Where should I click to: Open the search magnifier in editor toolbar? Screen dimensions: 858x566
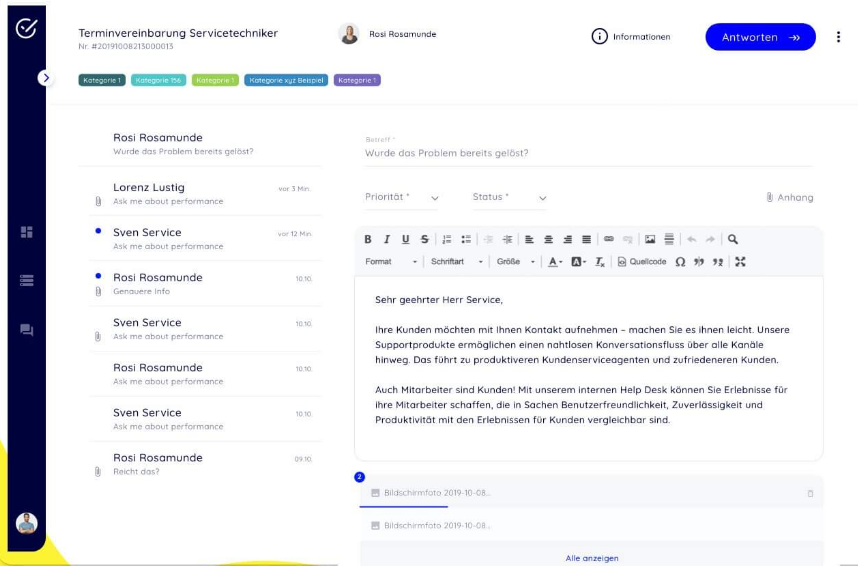pyautogui.click(x=733, y=240)
